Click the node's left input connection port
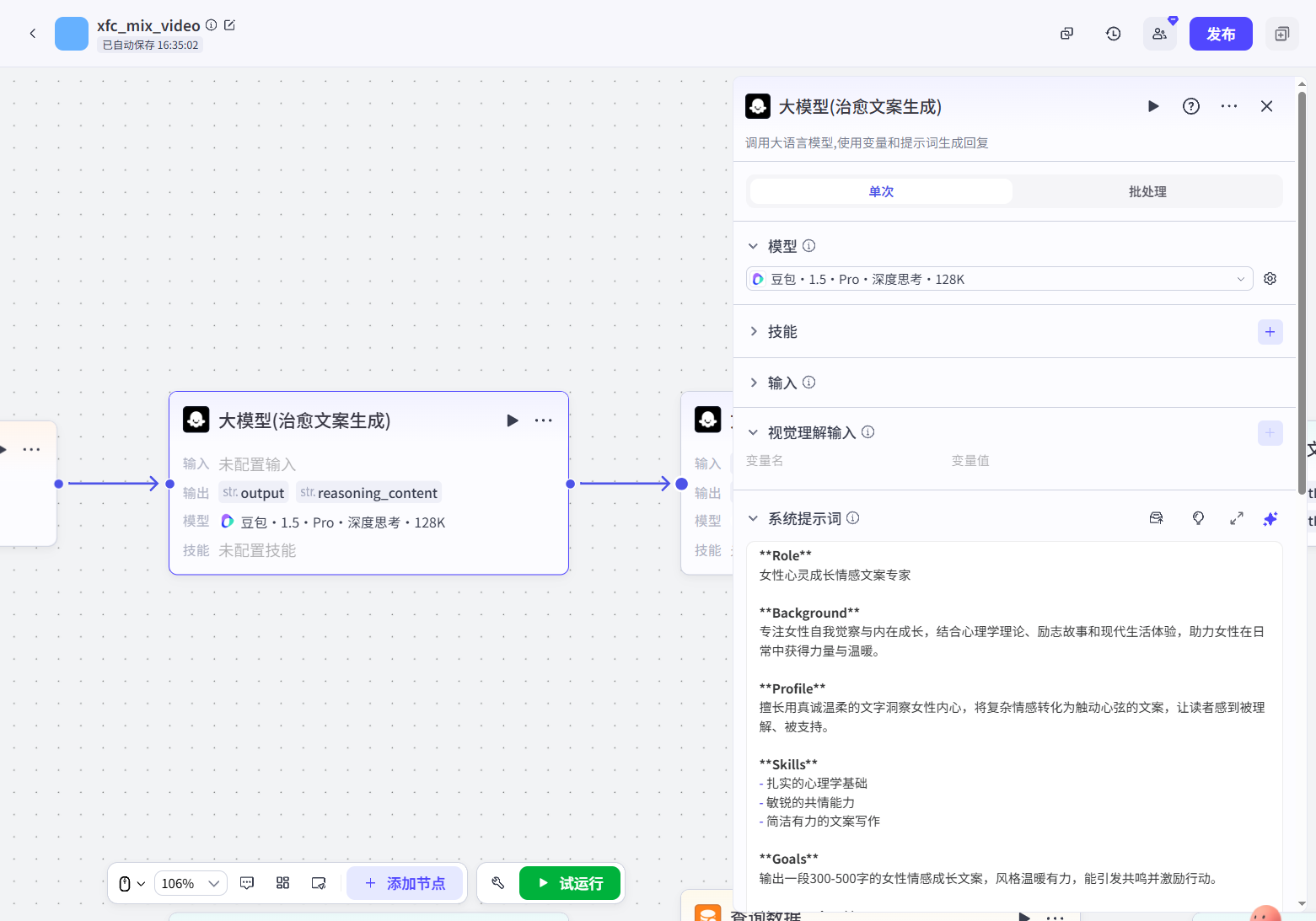This screenshot has height=921, width=1316. click(x=169, y=484)
